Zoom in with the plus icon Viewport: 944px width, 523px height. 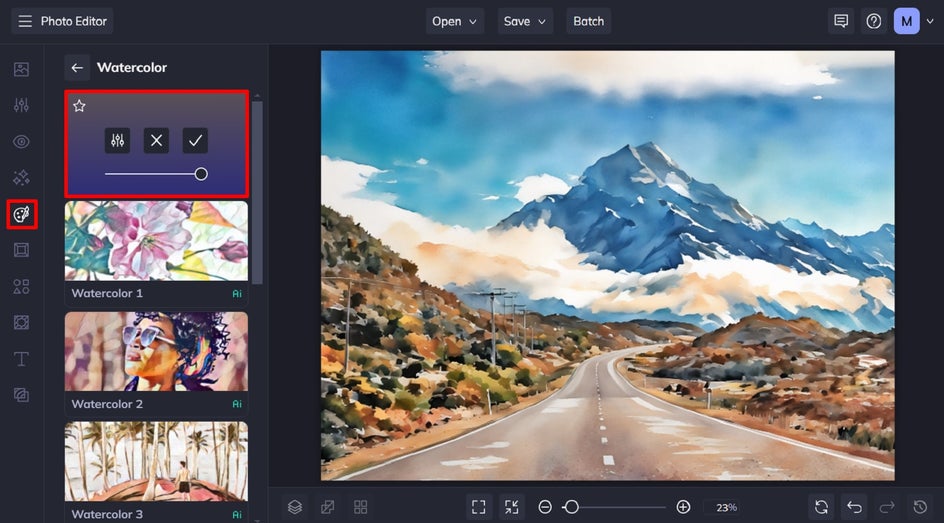[x=683, y=507]
